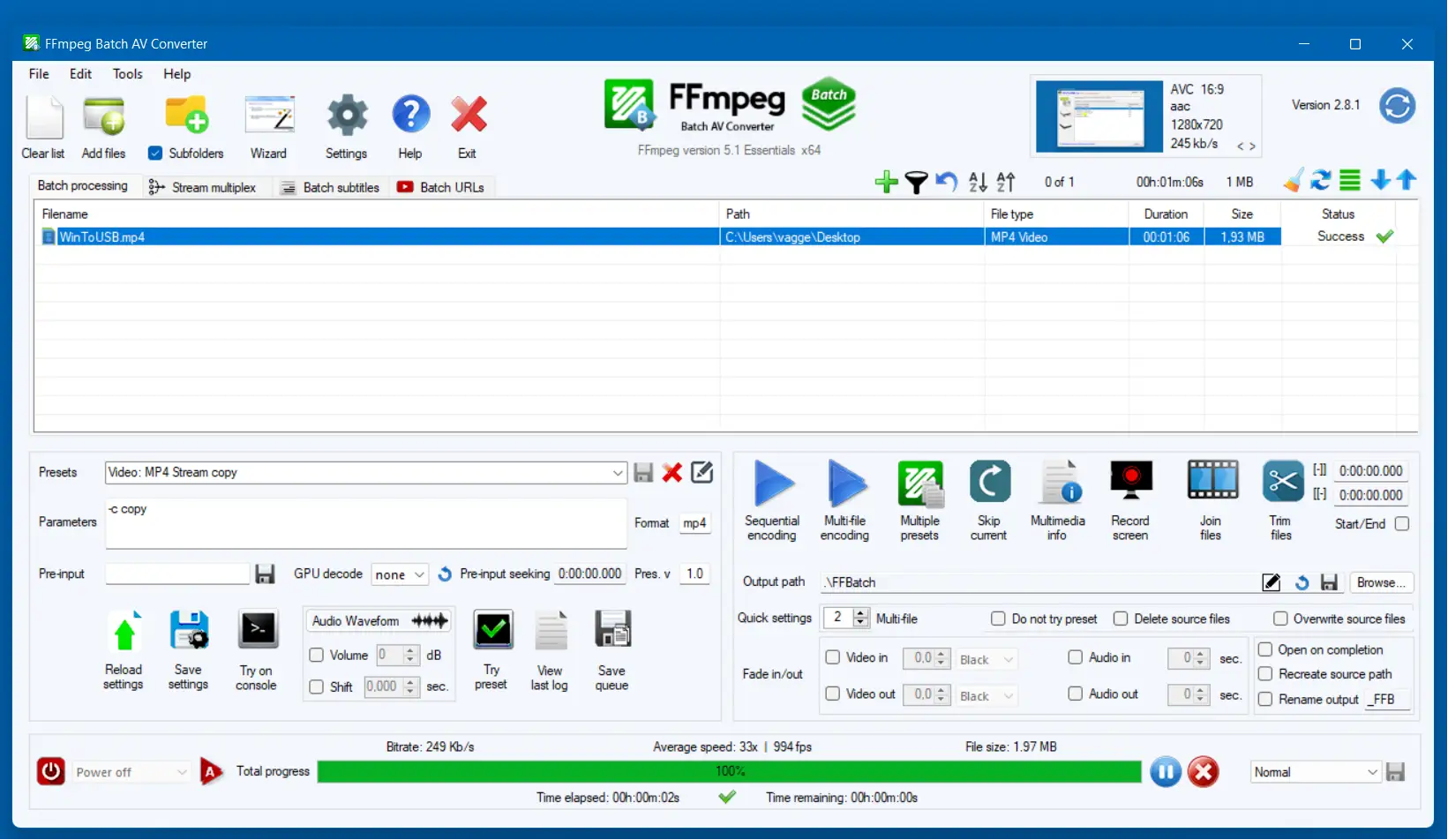Click Try on console icon

tap(258, 630)
